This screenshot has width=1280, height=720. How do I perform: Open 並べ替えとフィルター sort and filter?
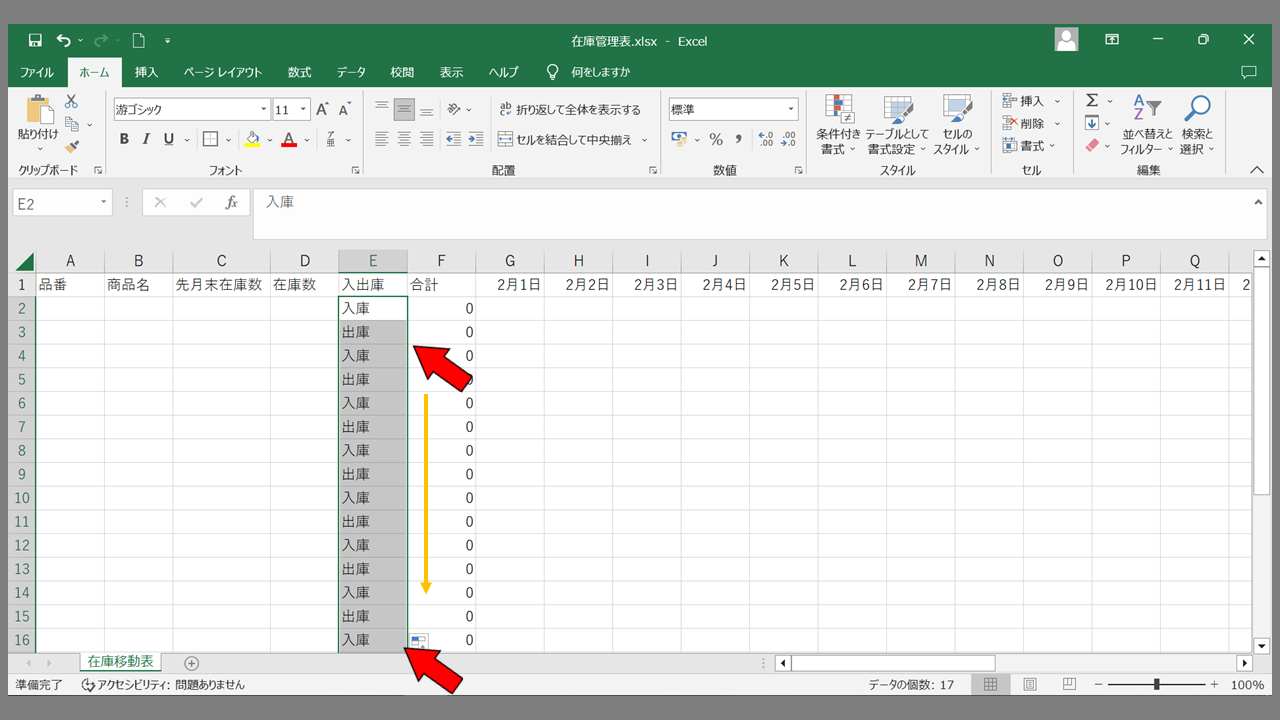point(1146,125)
